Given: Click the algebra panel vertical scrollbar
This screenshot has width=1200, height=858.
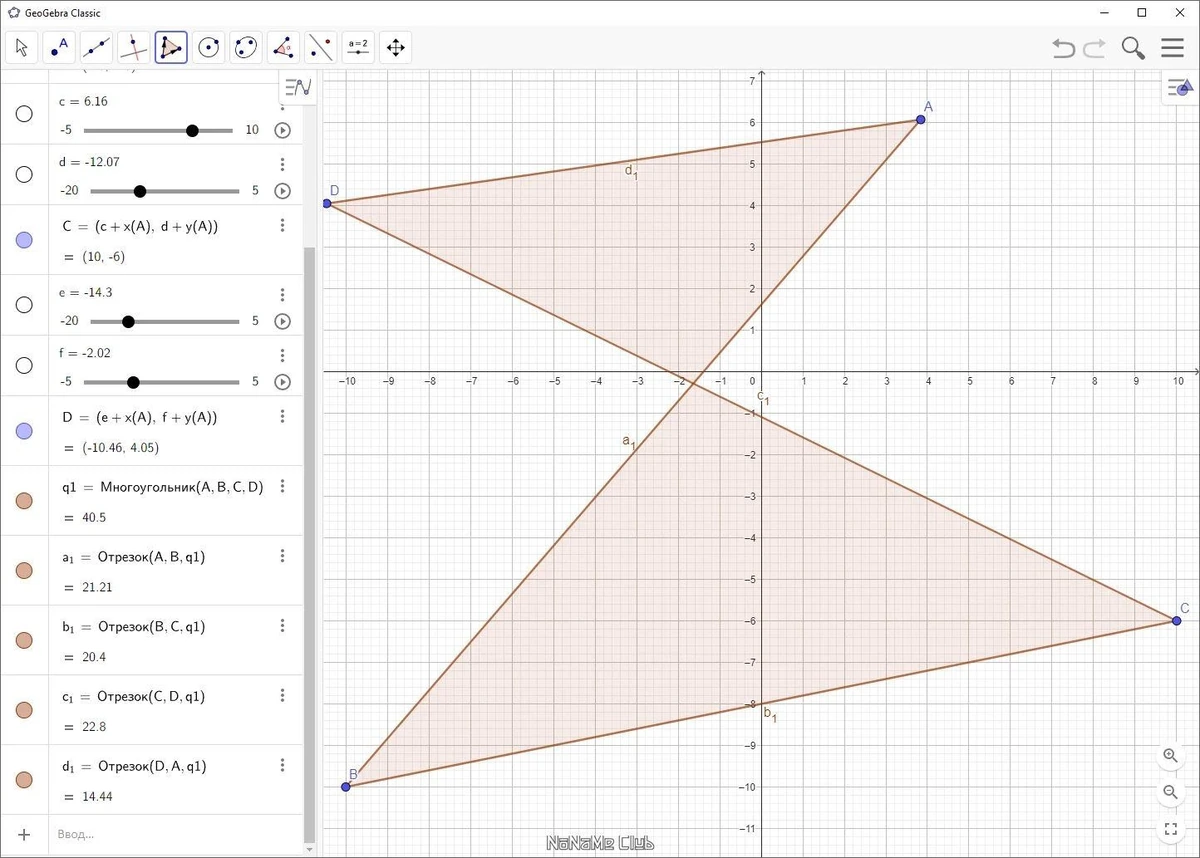Looking at the screenshot, I should click(309, 545).
